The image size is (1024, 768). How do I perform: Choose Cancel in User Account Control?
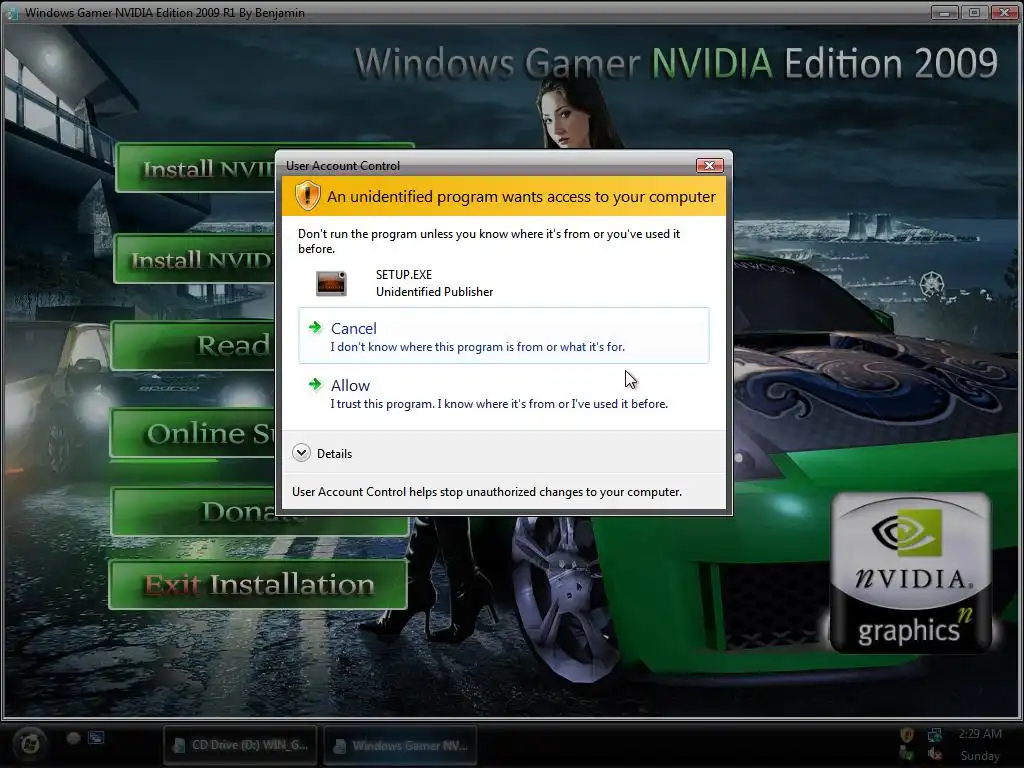[504, 336]
